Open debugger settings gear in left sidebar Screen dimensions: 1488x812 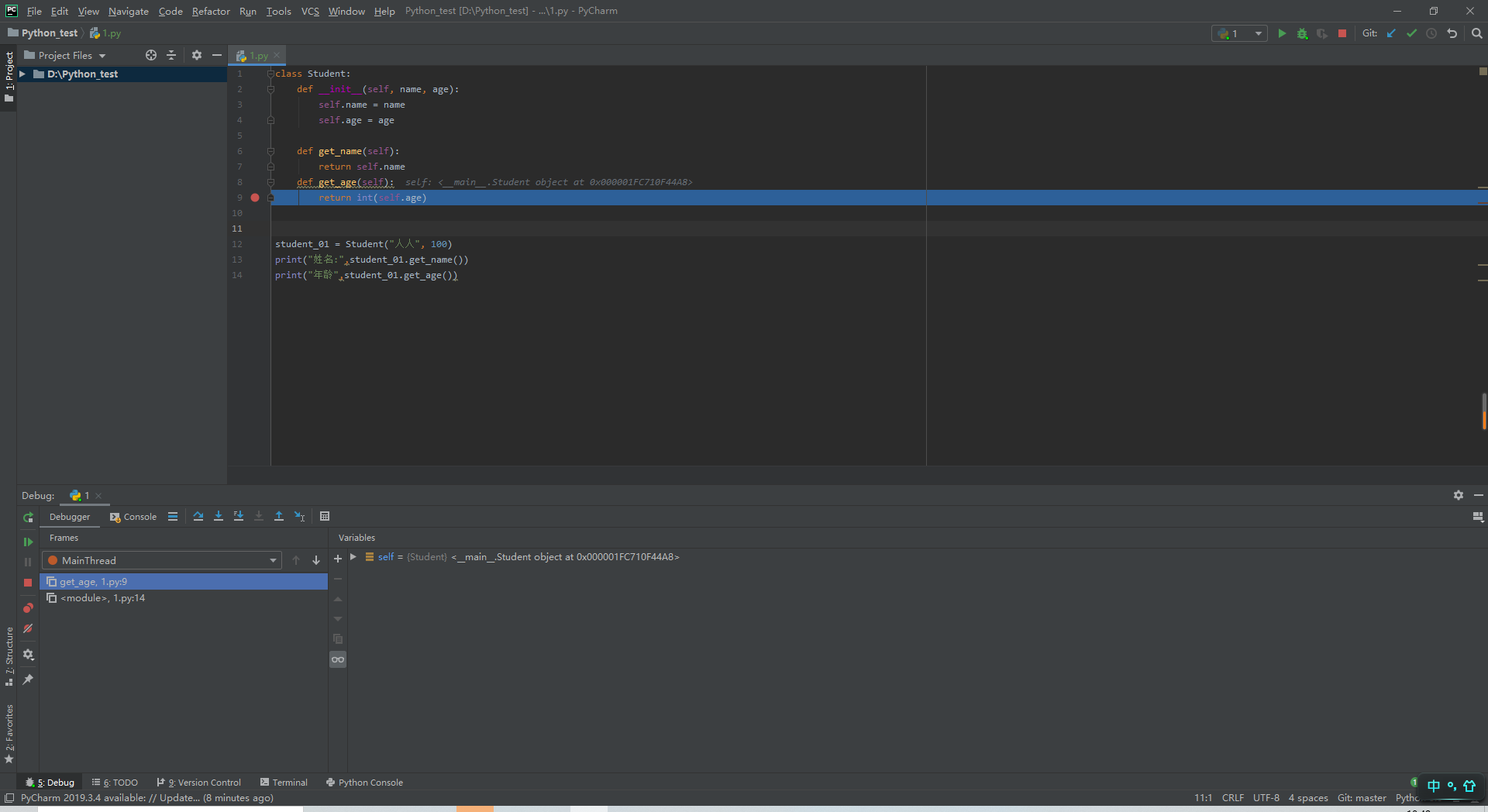click(28, 655)
